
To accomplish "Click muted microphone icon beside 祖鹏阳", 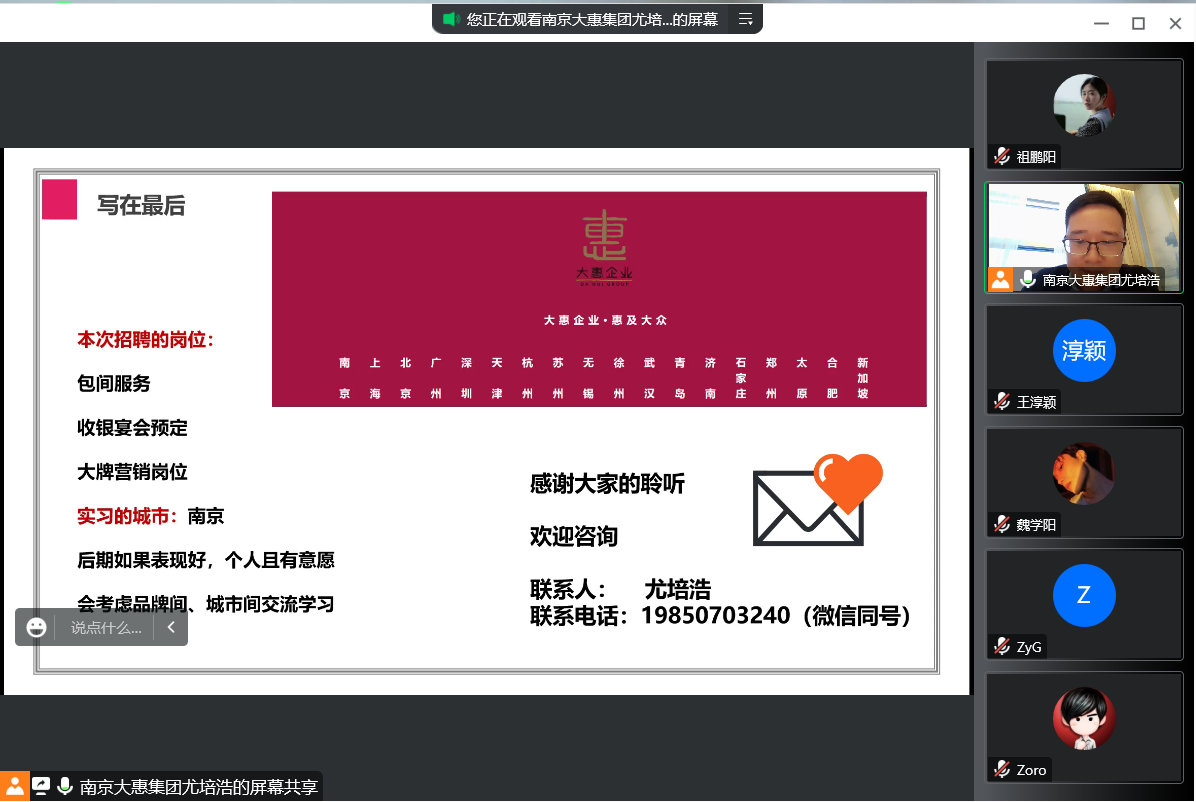I will [x=1002, y=156].
